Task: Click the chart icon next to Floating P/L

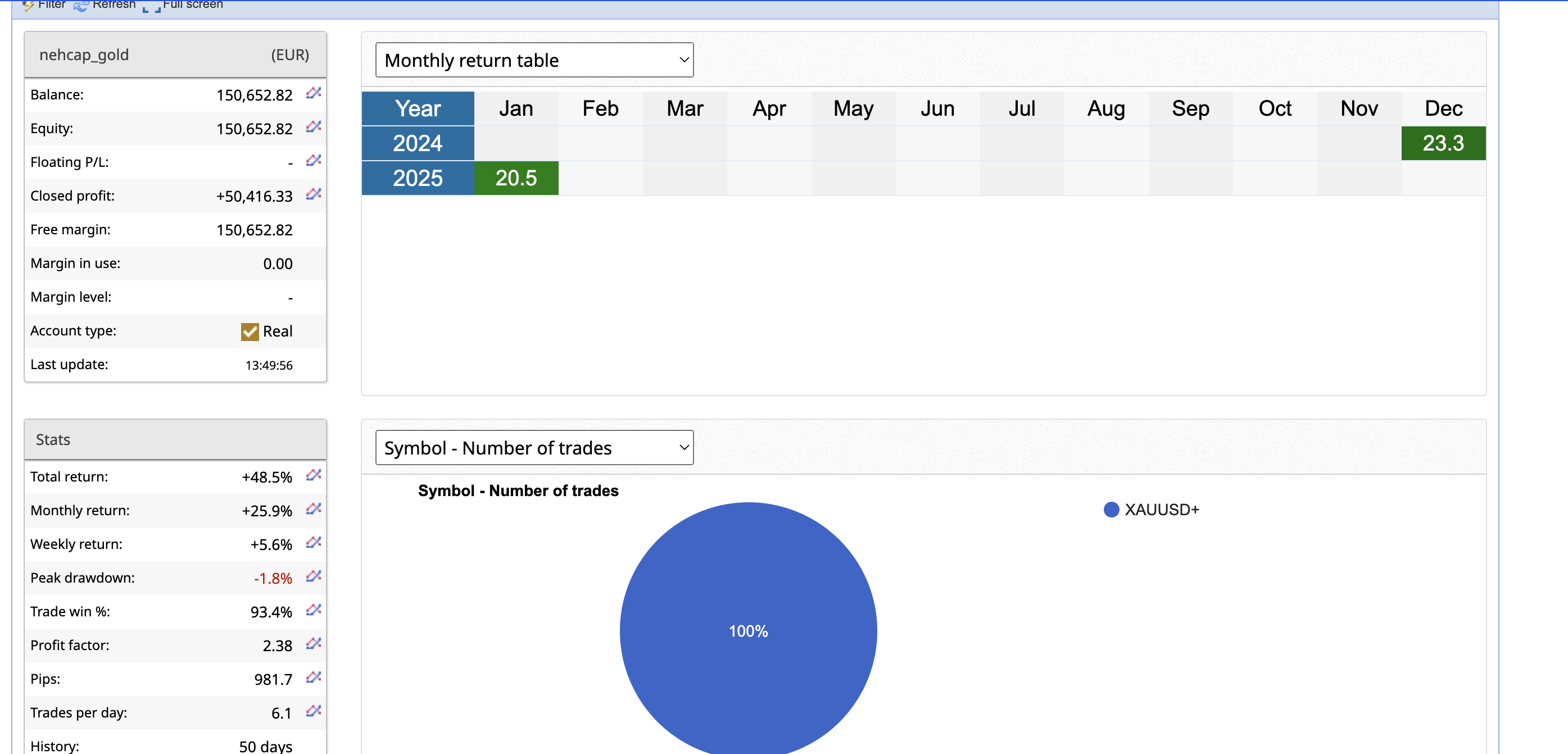Action: pyautogui.click(x=313, y=161)
